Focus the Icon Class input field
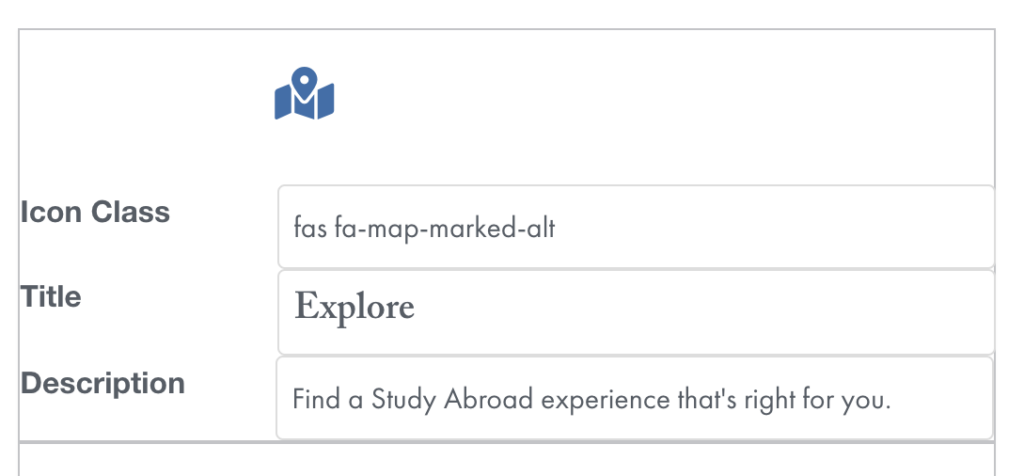The width and height of the screenshot is (1024, 476). pos(636,227)
